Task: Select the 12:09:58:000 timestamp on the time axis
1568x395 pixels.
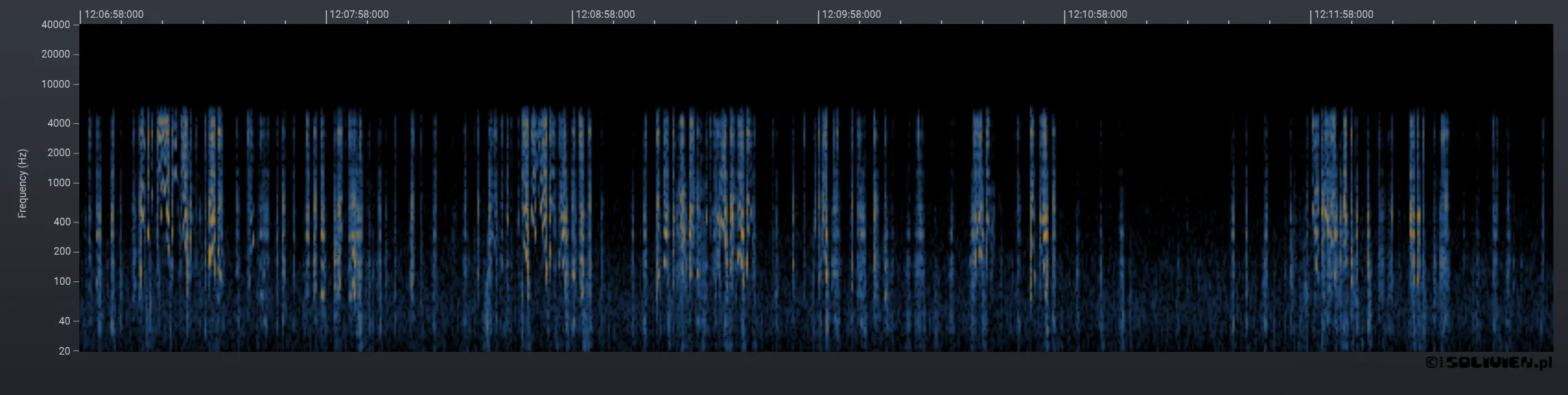Action: tap(851, 14)
